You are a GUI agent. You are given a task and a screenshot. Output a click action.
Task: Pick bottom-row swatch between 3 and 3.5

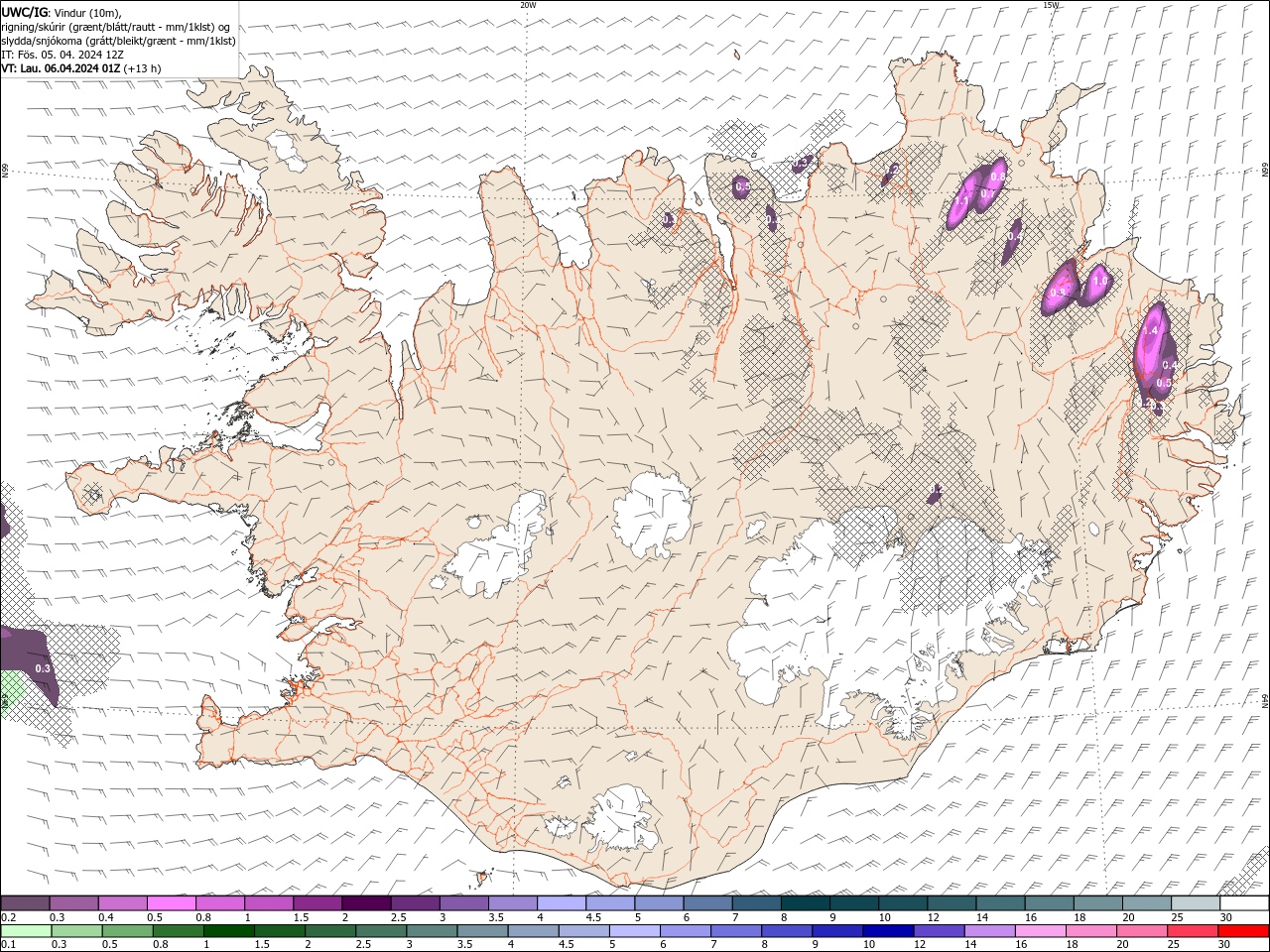(433, 931)
